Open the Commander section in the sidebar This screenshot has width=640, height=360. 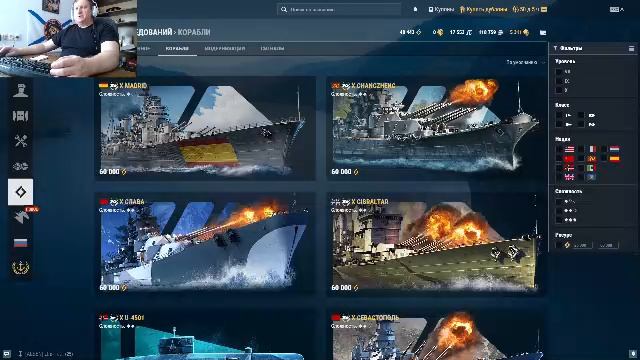[20, 91]
